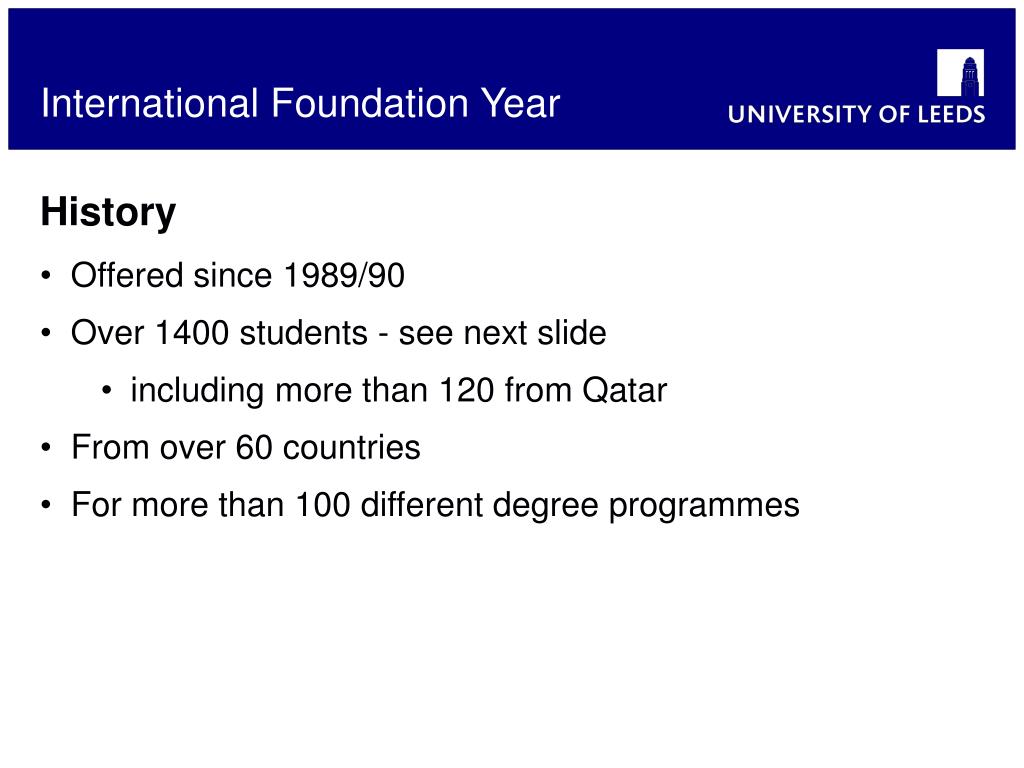Click the number 1400
The width and height of the screenshot is (1024, 768).
[192, 332]
